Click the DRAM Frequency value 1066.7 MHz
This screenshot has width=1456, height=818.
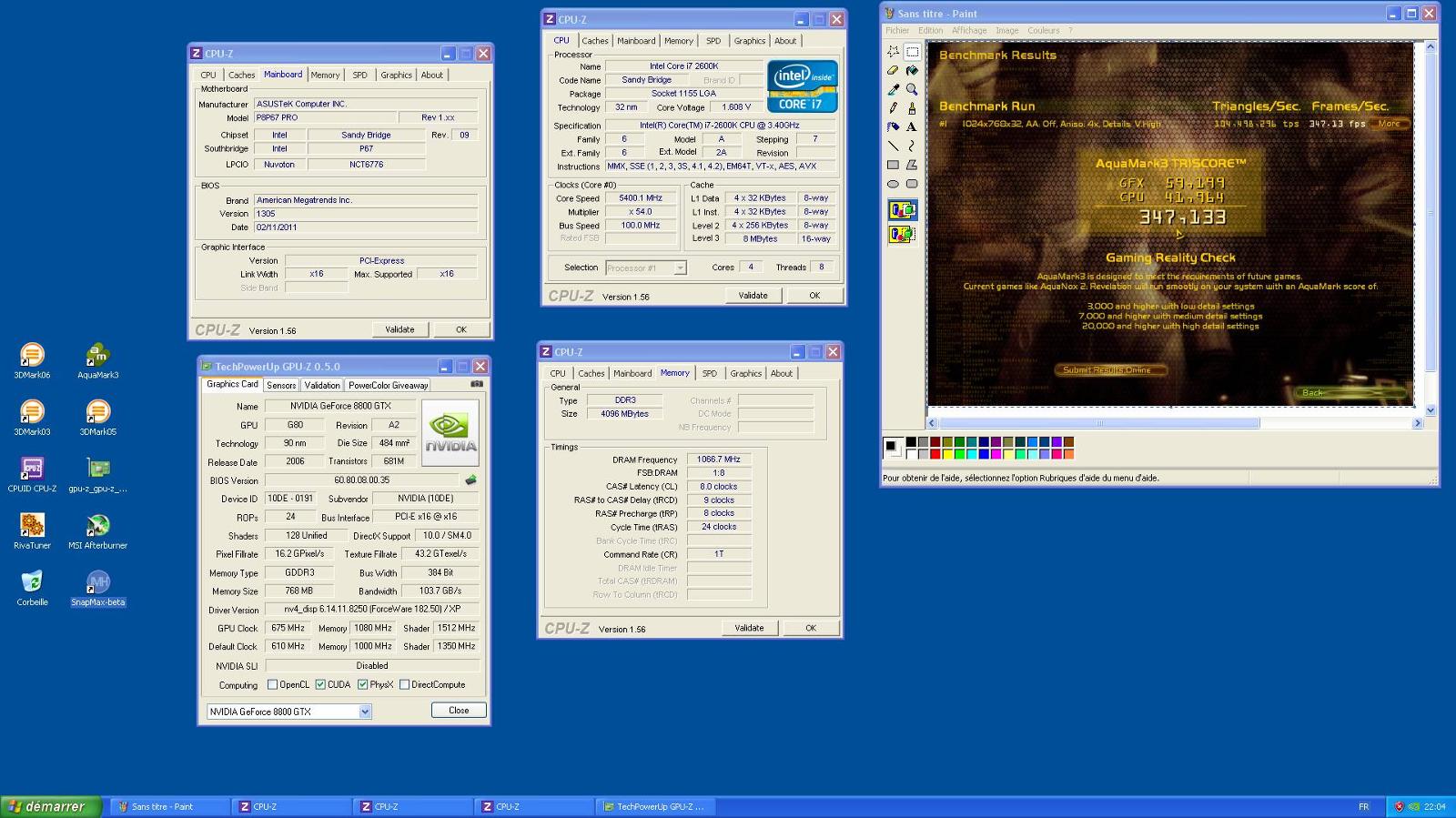pos(719,459)
